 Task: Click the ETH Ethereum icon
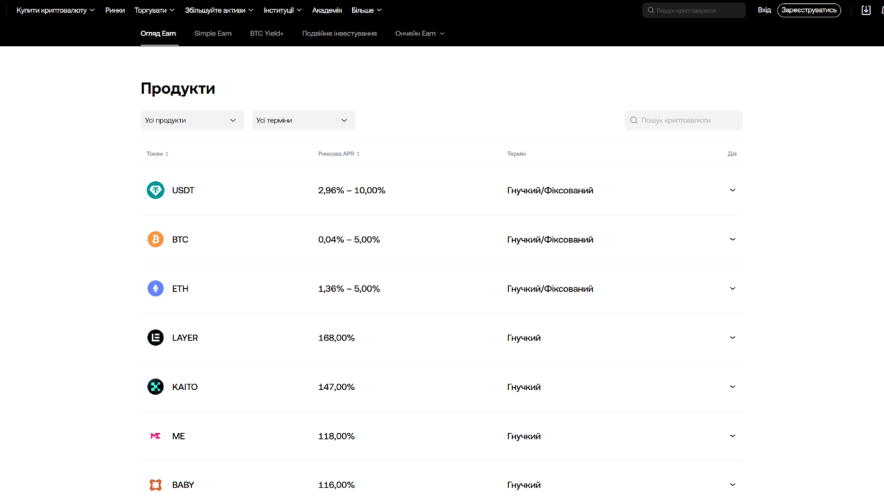[x=155, y=288]
